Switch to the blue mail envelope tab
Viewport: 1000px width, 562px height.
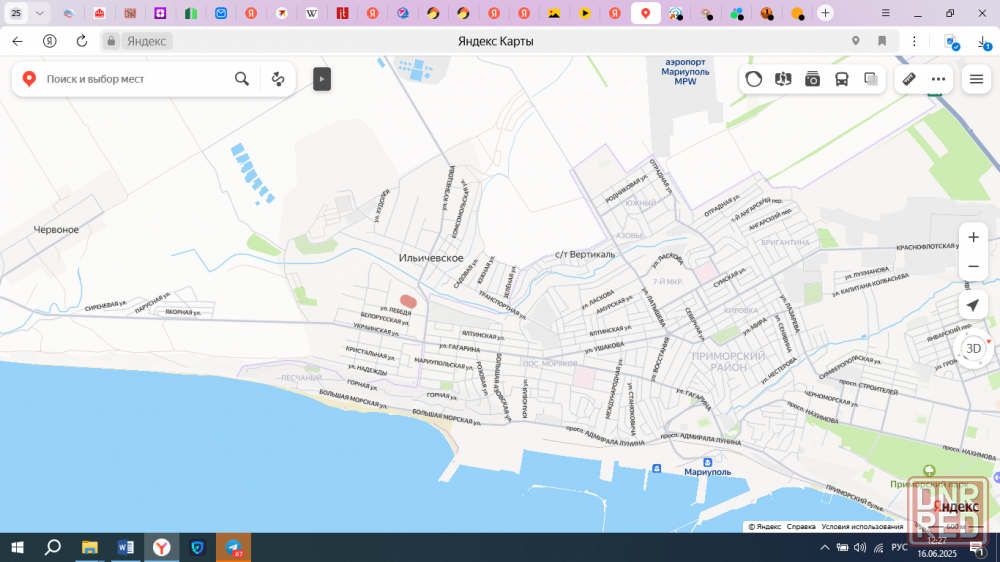pyautogui.click(x=221, y=13)
